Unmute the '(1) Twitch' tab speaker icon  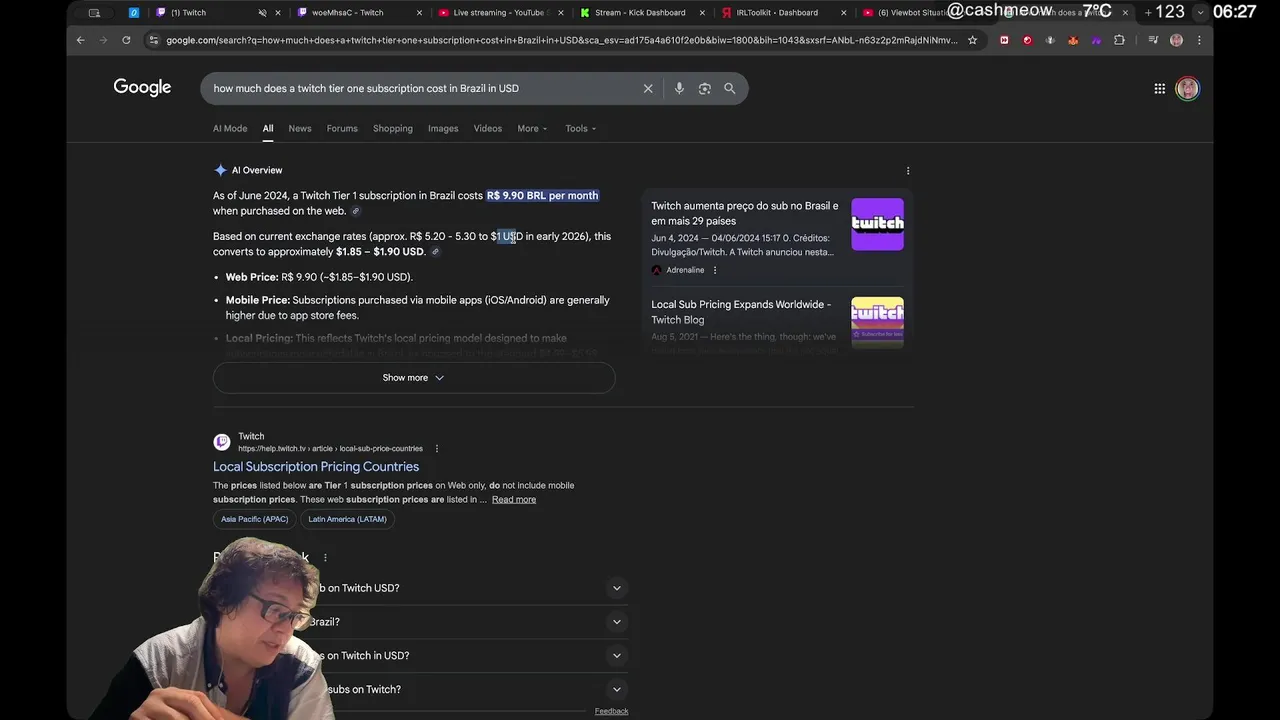click(262, 13)
